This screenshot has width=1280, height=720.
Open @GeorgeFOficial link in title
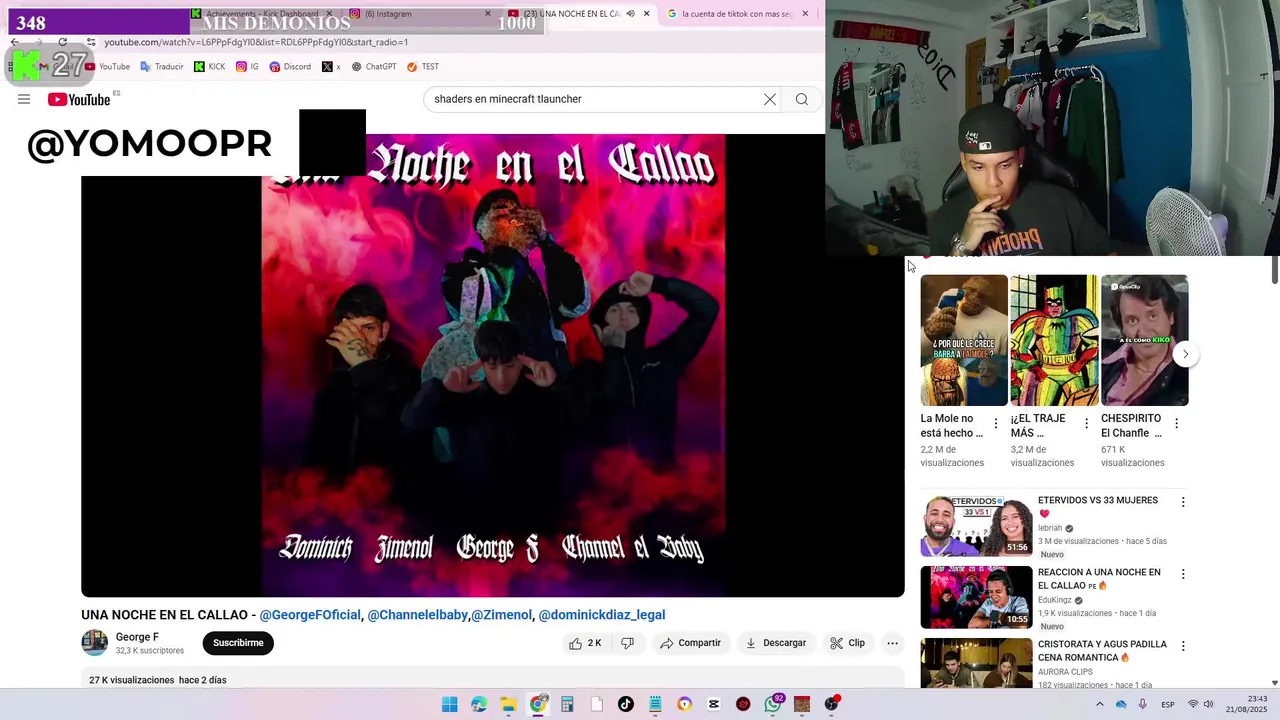coord(310,615)
